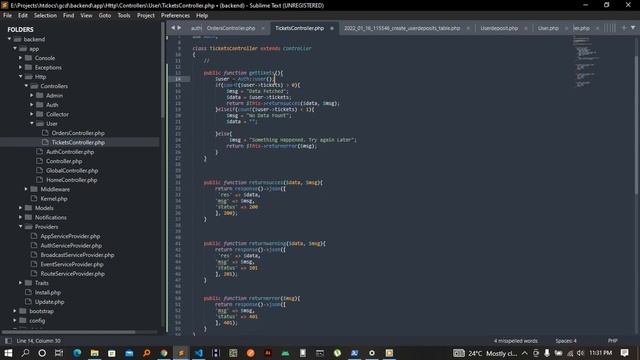The height and width of the screenshot is (360, 640).
Task: Open the Project menu
Action: click(x=146, y=16)
